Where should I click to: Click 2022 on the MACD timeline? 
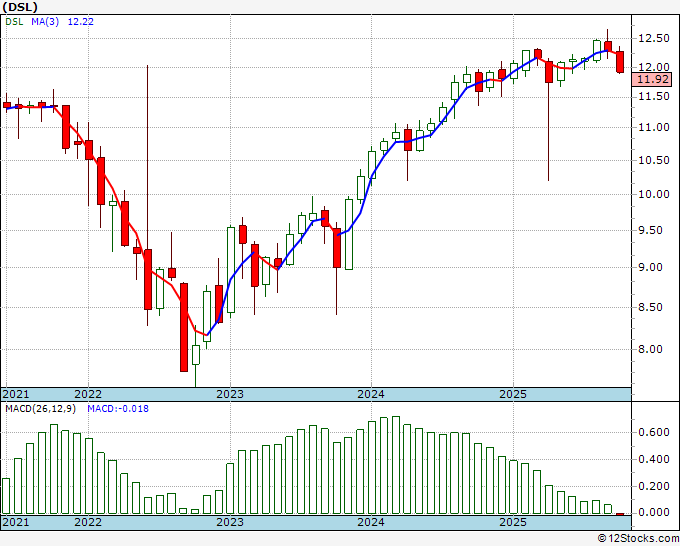[88, 522]
